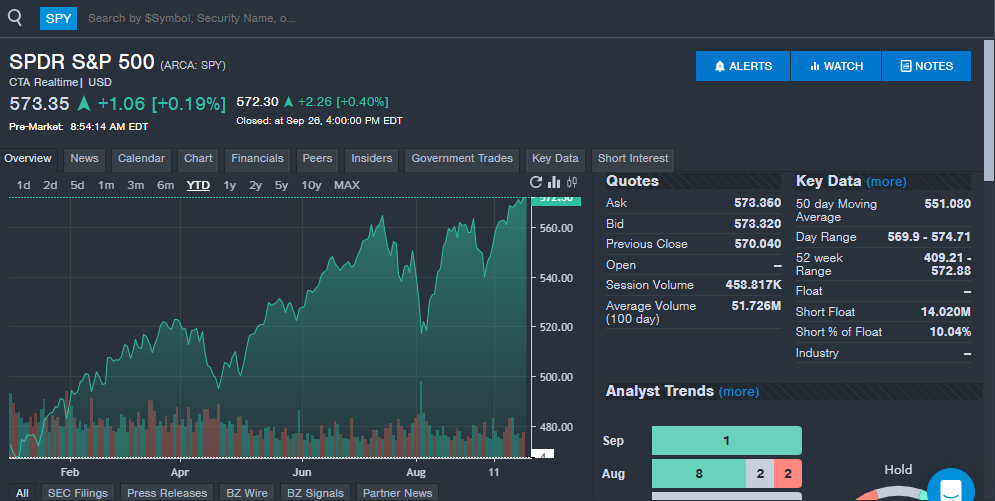
Task: Click the Aug red segment showing 2
Action: tap(787, 474)
